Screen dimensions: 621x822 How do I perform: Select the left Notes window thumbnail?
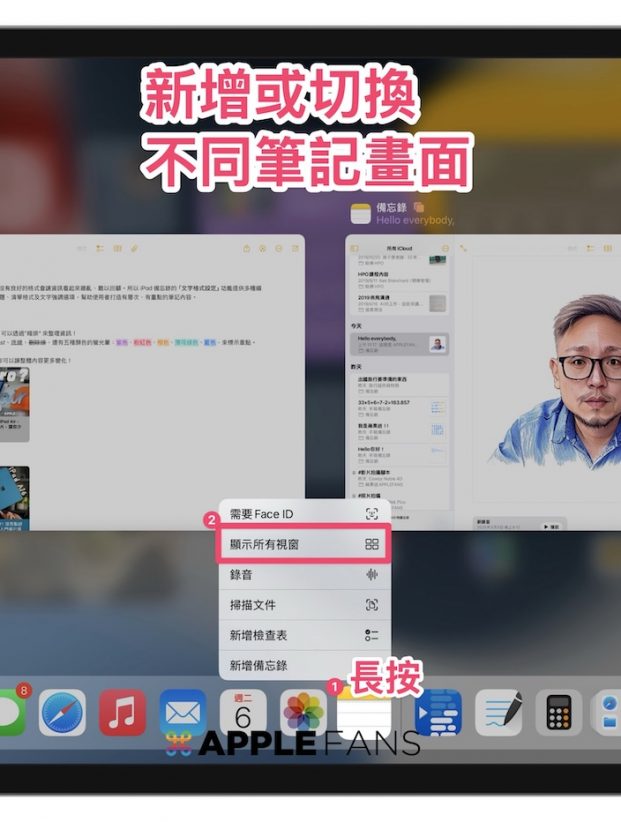pyautogui.click(x=150, y=380)
